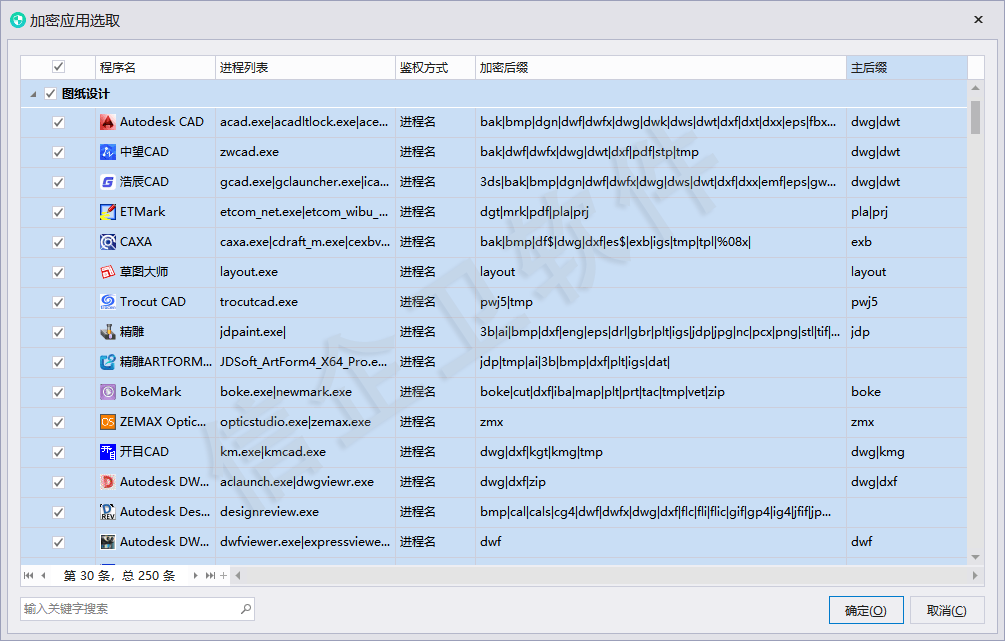Go to the next record arrow
The image size is (1005, 641).
tap(195, 576)
